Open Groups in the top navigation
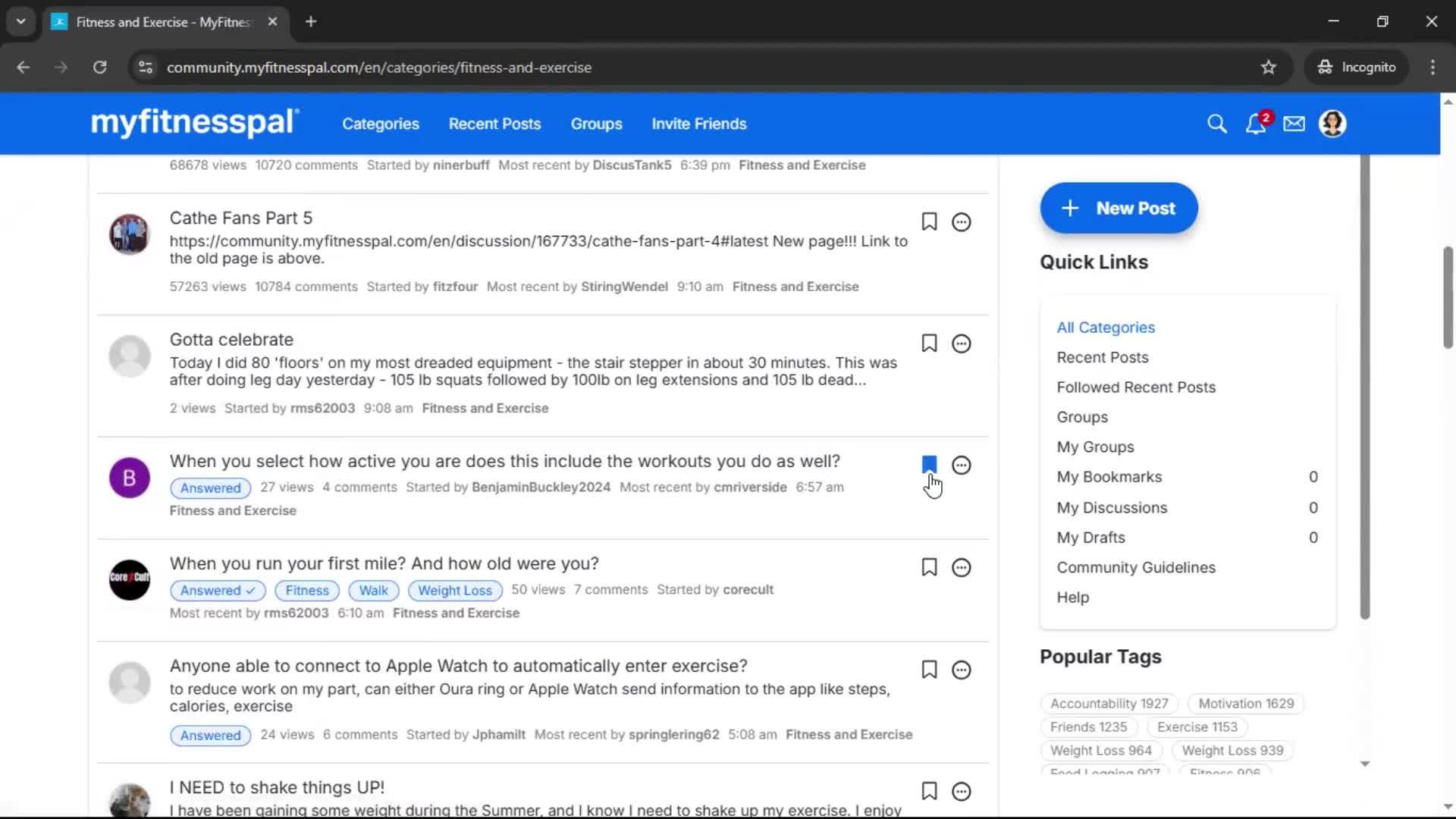This screenshot has width=1456, height=819. click(596, 124)
